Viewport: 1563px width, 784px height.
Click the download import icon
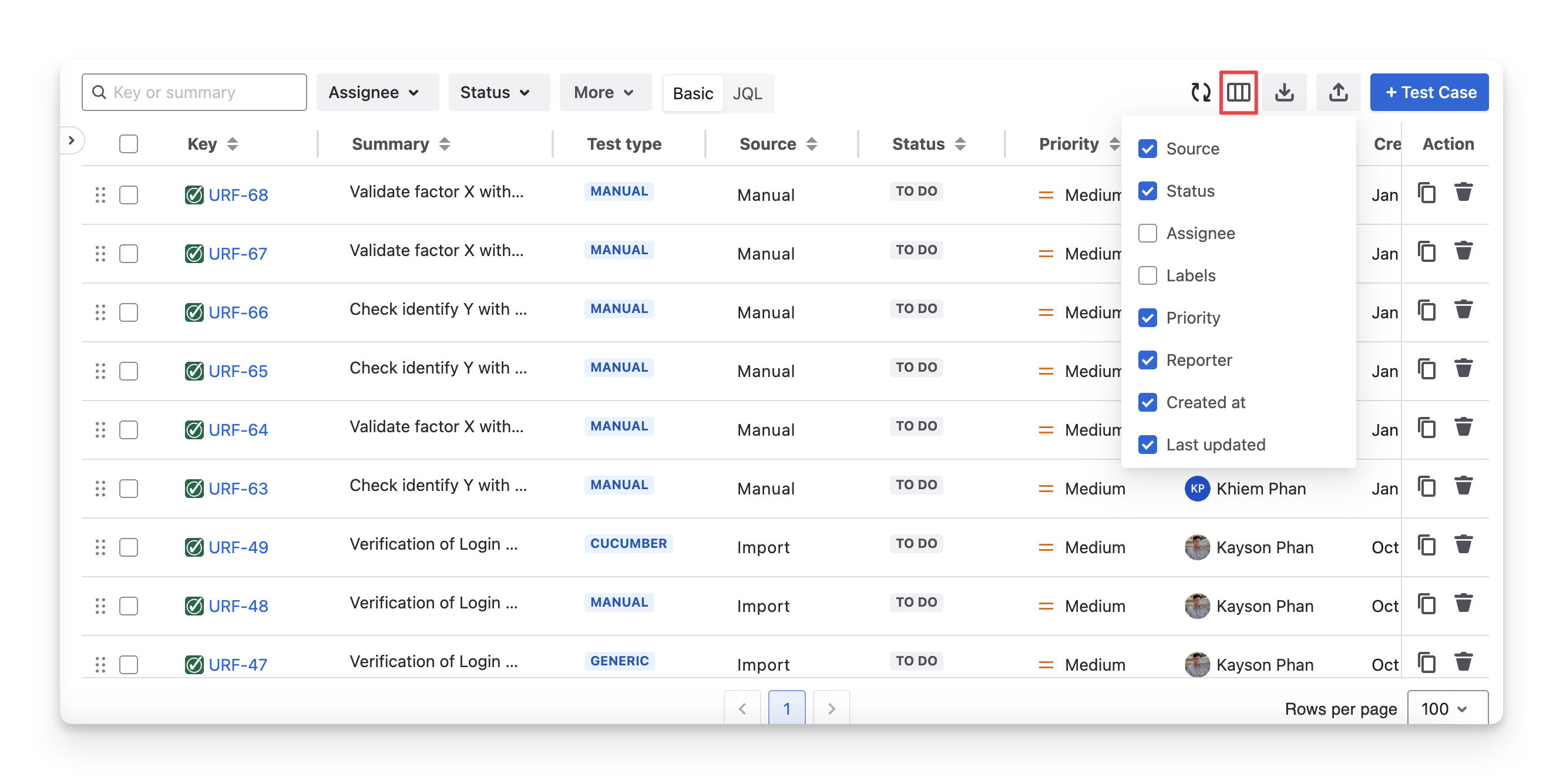click(1284, 92)
